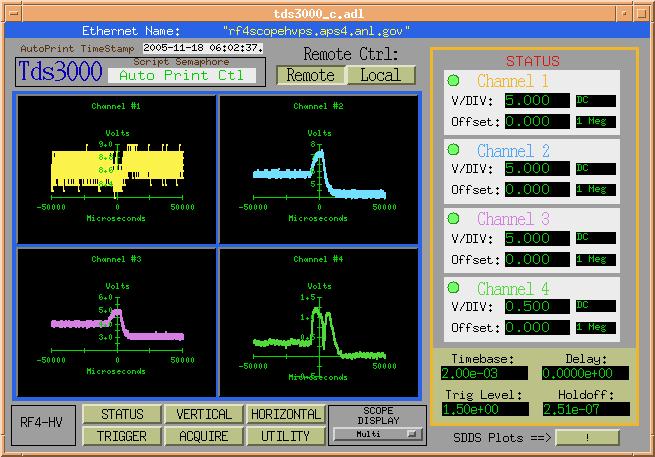This screenshot has height=457, width=655.
Task: Open the VERTICAL settings button
Action: click(x=203, y=414)
